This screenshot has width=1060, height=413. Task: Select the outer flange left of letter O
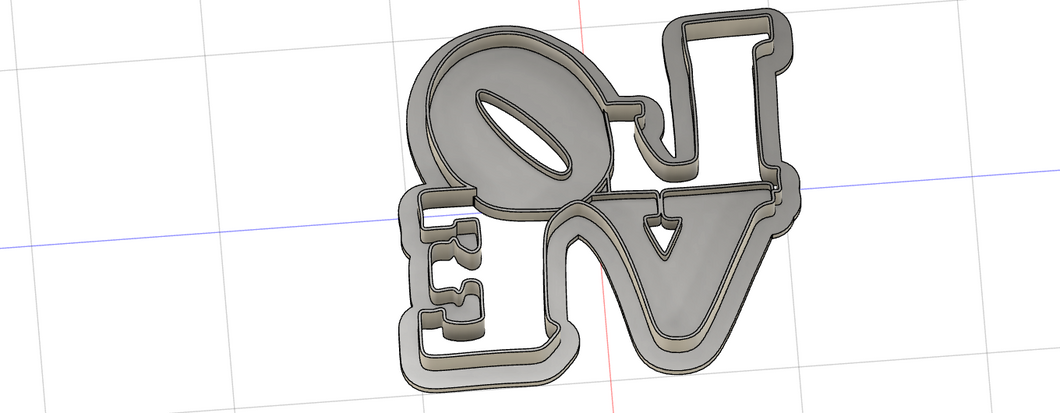tap(411, 110)
